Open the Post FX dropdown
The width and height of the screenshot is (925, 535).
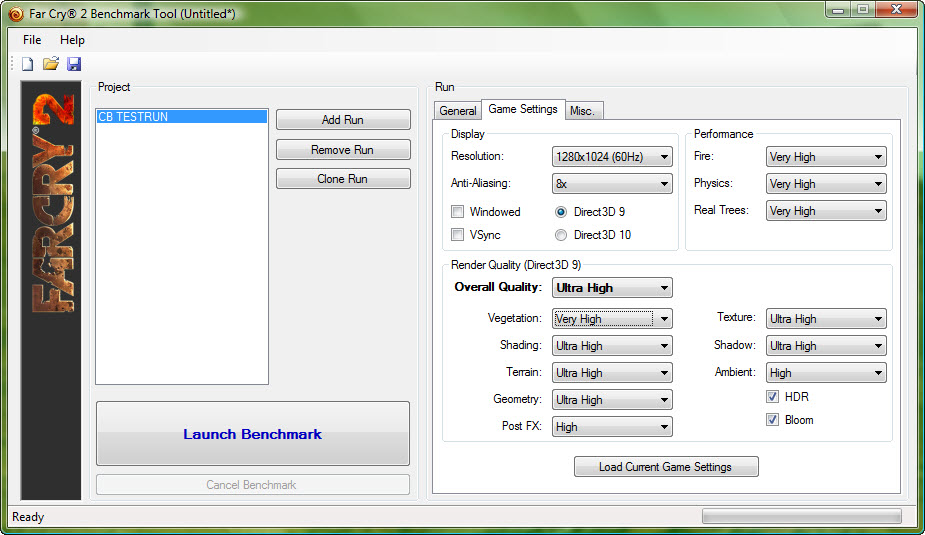tap(612, 426)
